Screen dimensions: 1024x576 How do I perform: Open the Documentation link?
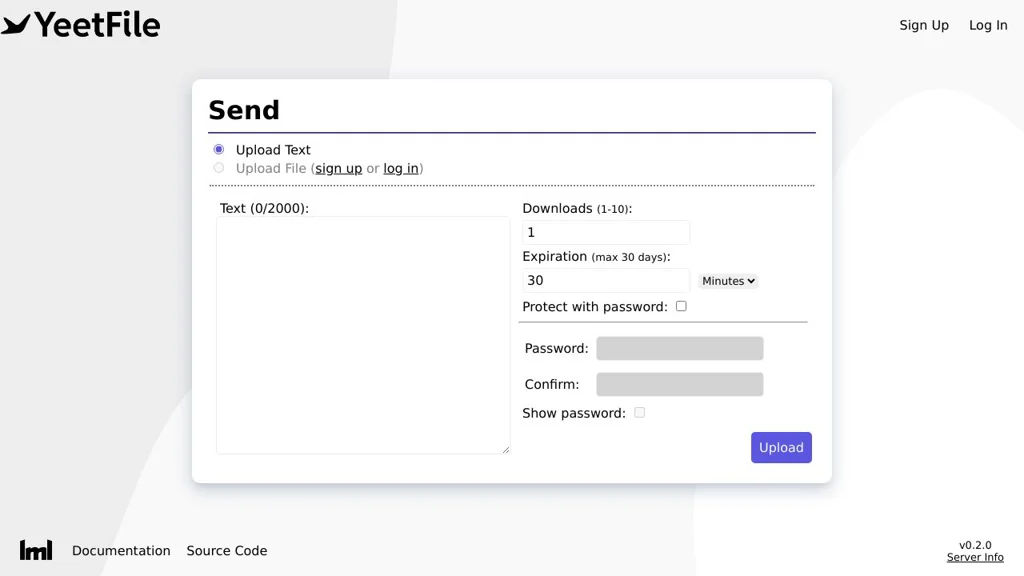121,551
